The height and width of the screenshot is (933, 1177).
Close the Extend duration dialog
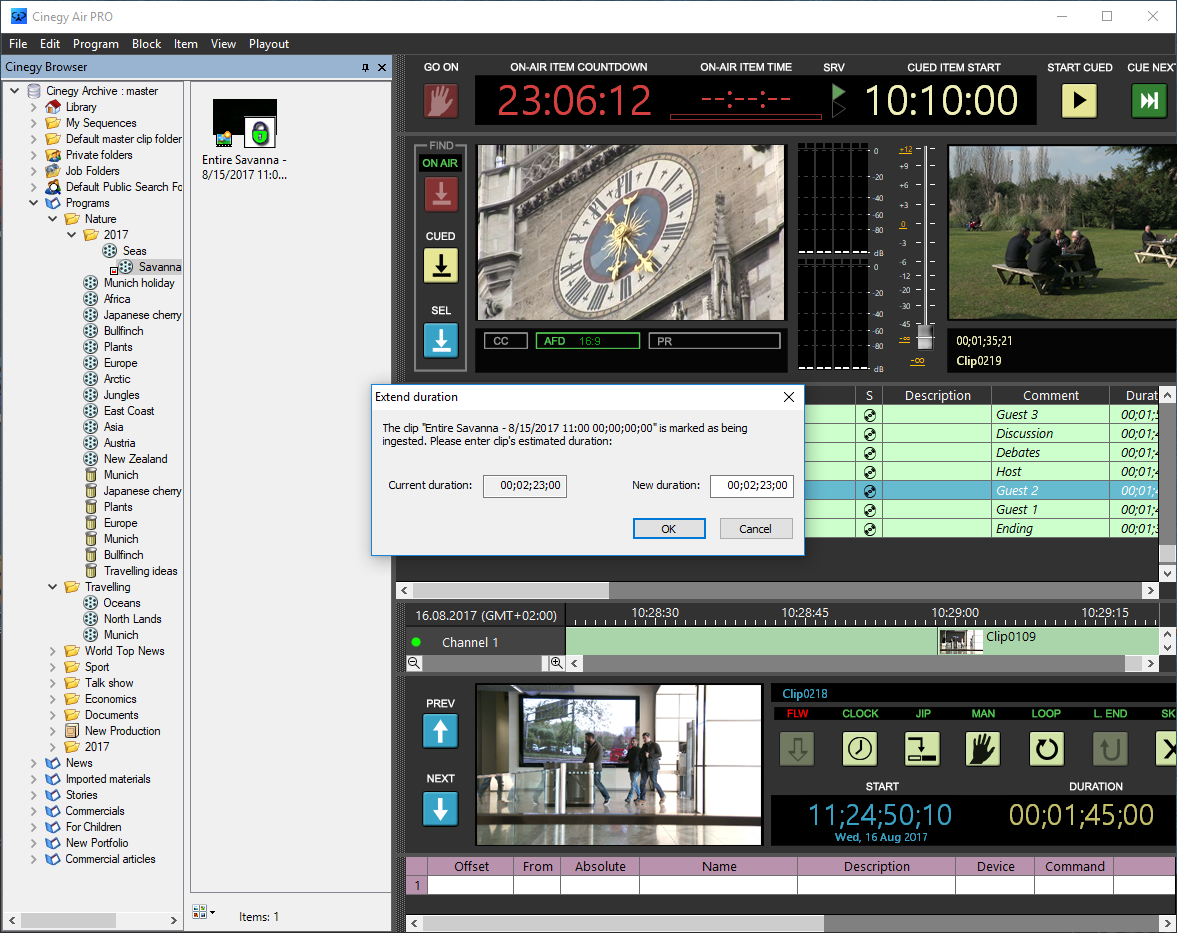point(788,397)
